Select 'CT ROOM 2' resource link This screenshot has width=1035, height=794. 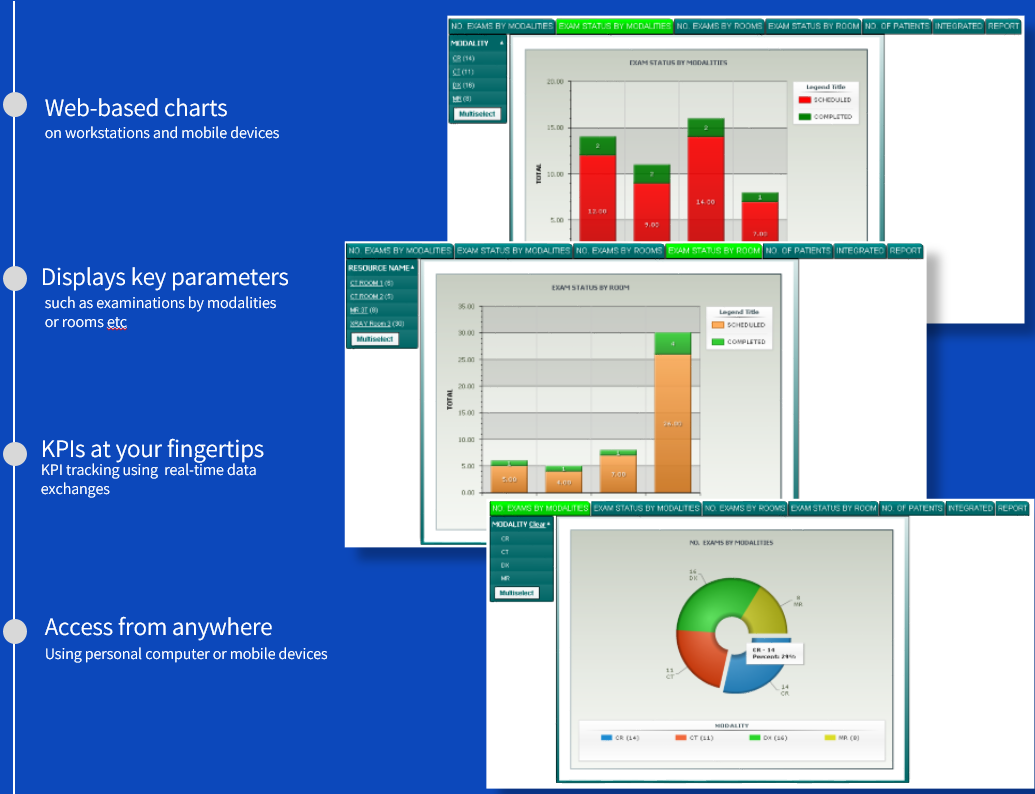(366, 296)
